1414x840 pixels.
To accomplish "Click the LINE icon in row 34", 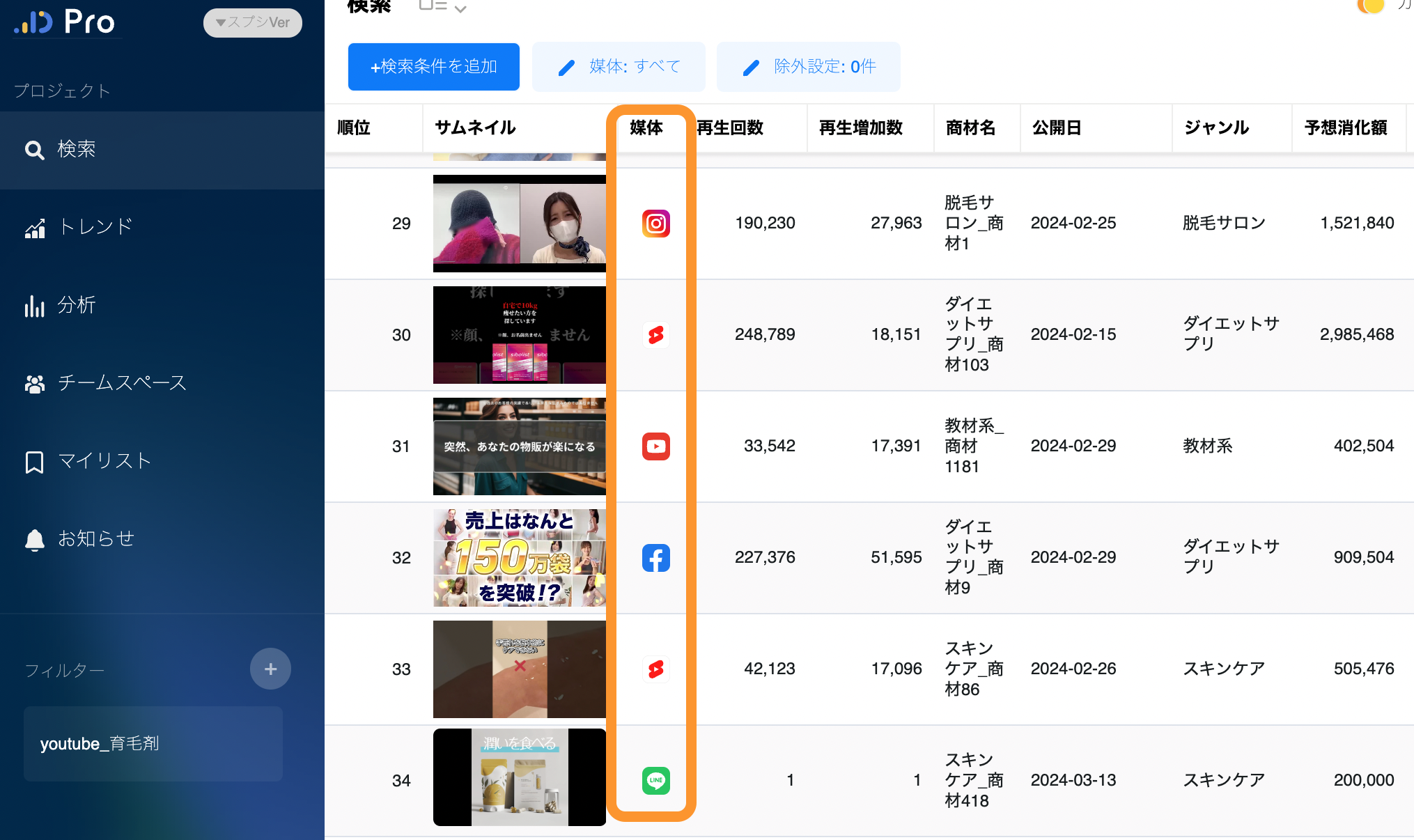I will coord(655,780).
